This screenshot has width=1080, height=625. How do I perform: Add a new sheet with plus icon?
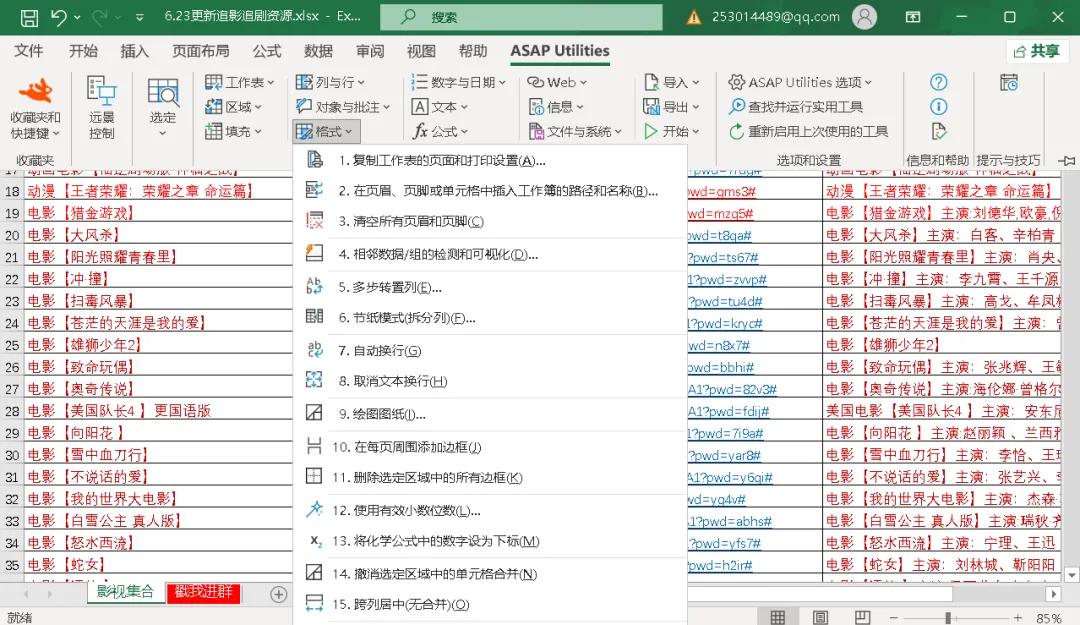point(278,594)
